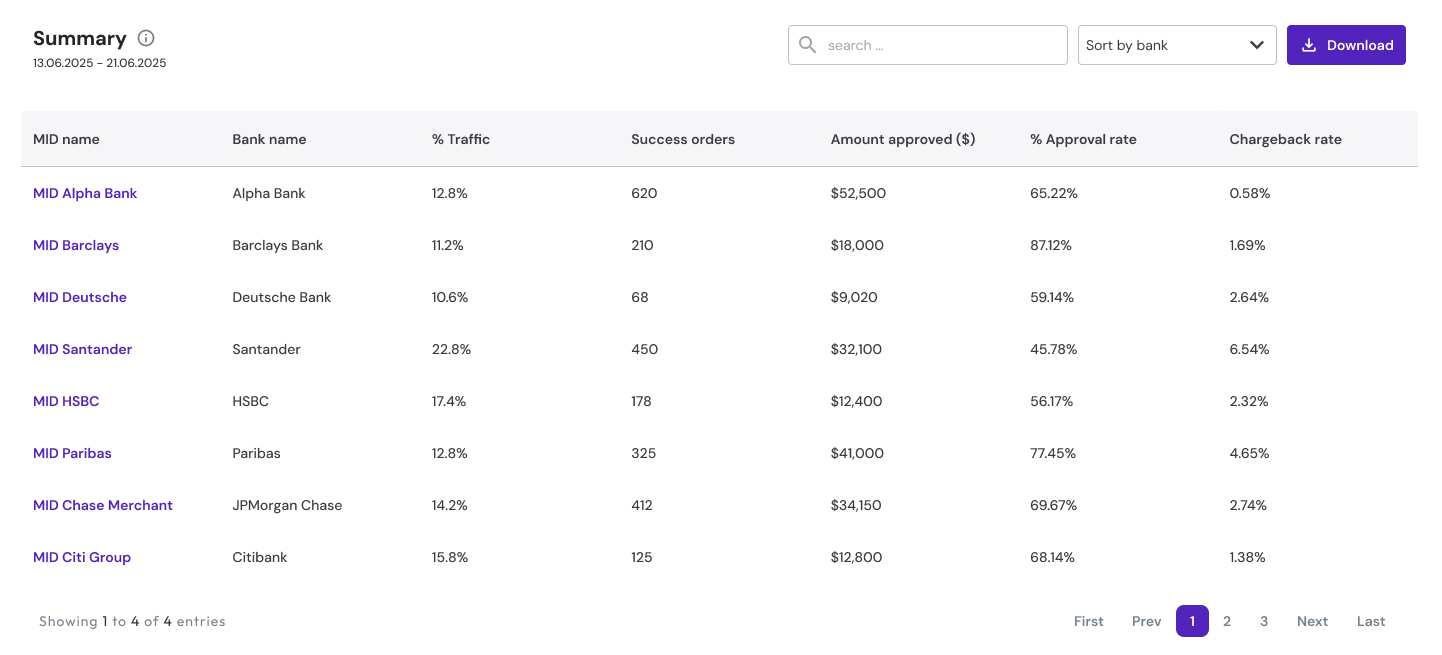Go to the Prev page

pyautogui.click(x=1147, y=621)
